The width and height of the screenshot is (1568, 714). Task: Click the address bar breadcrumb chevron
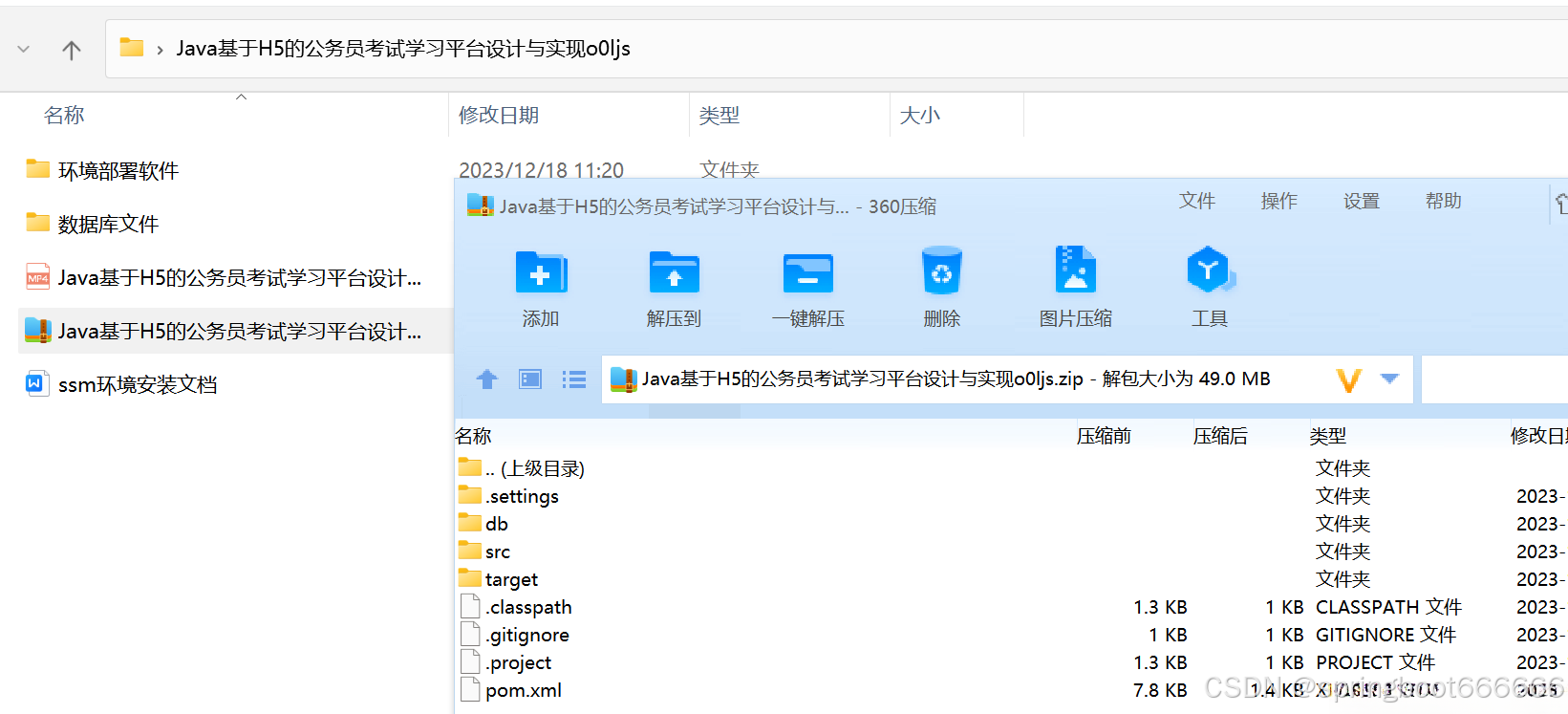pyautogui.click(x=160, y=50)
